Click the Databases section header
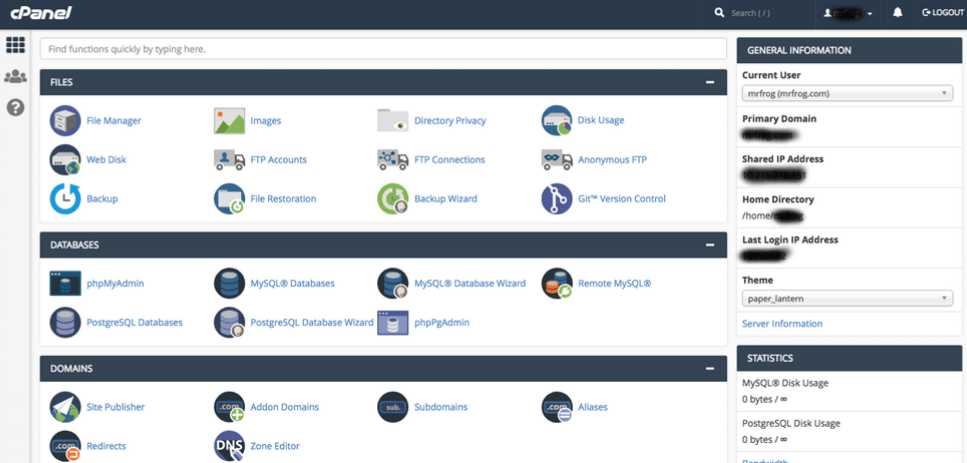This screenshot has height=463, width=967. tap(383, 245)
